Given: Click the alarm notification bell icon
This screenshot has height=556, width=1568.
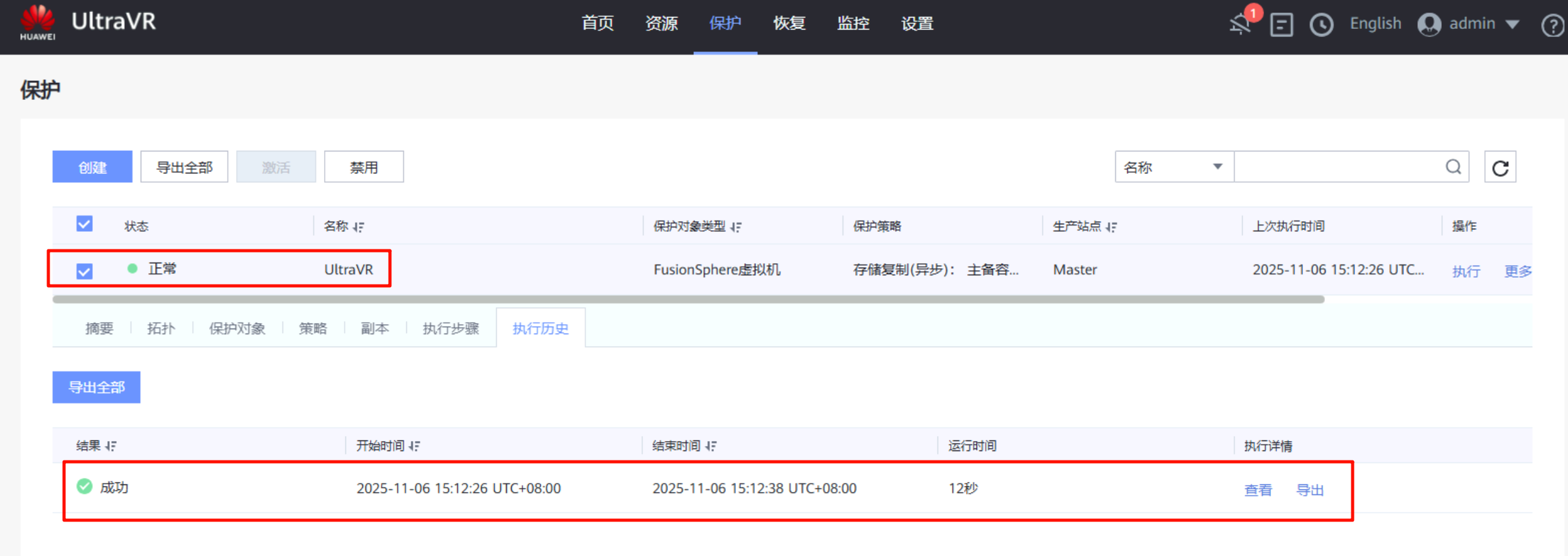Looking at the screenshot, I should click(x=1241, y=24).
